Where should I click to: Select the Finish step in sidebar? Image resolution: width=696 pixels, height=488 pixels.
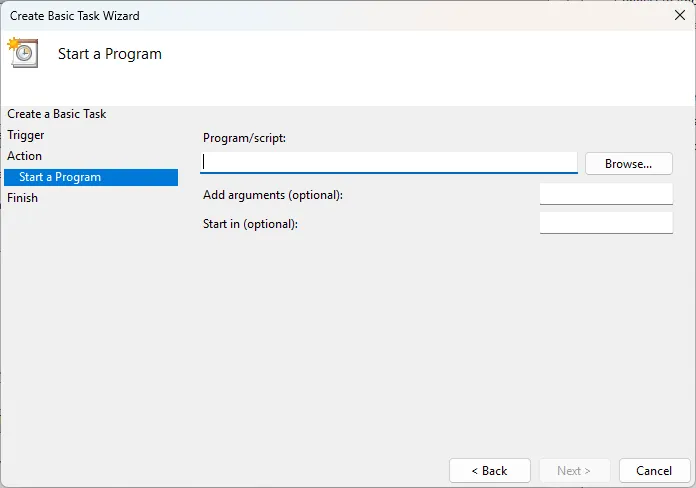pos(22,198)
